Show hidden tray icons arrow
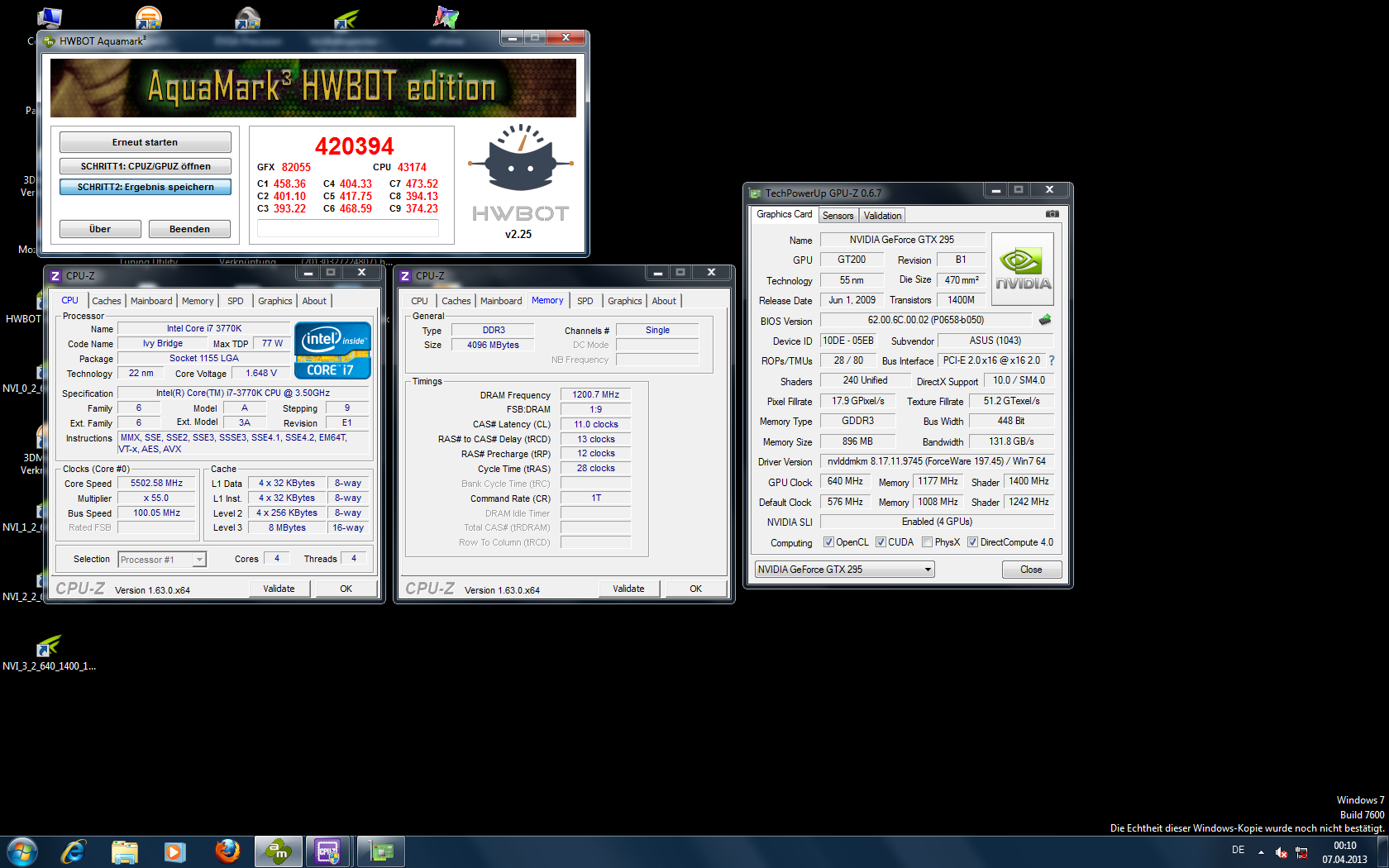 [x=1261, y=852]
